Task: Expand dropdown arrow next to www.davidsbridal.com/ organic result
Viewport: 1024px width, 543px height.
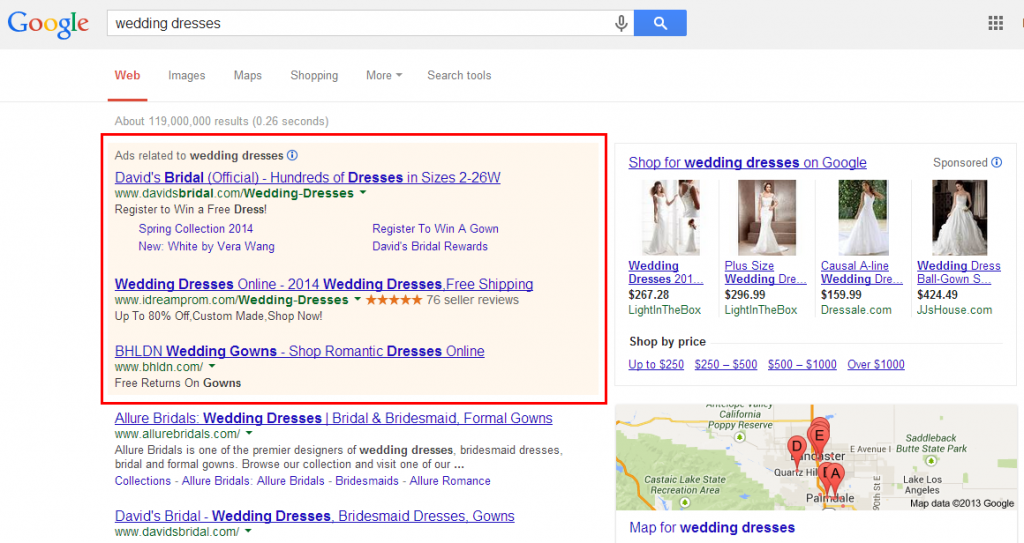Action: tap(248, 531)
